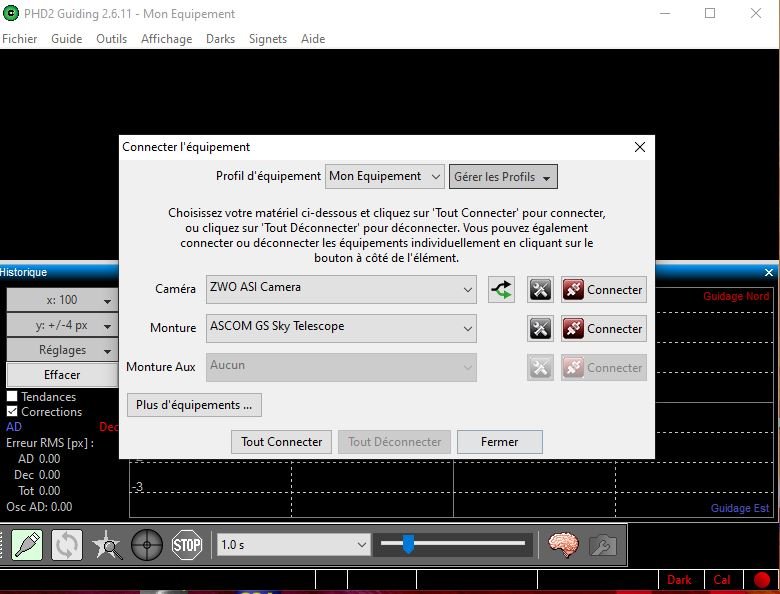Uncheck the Corrections checkbox
This screenshot has width=780, height=594.
coord(12,411)
